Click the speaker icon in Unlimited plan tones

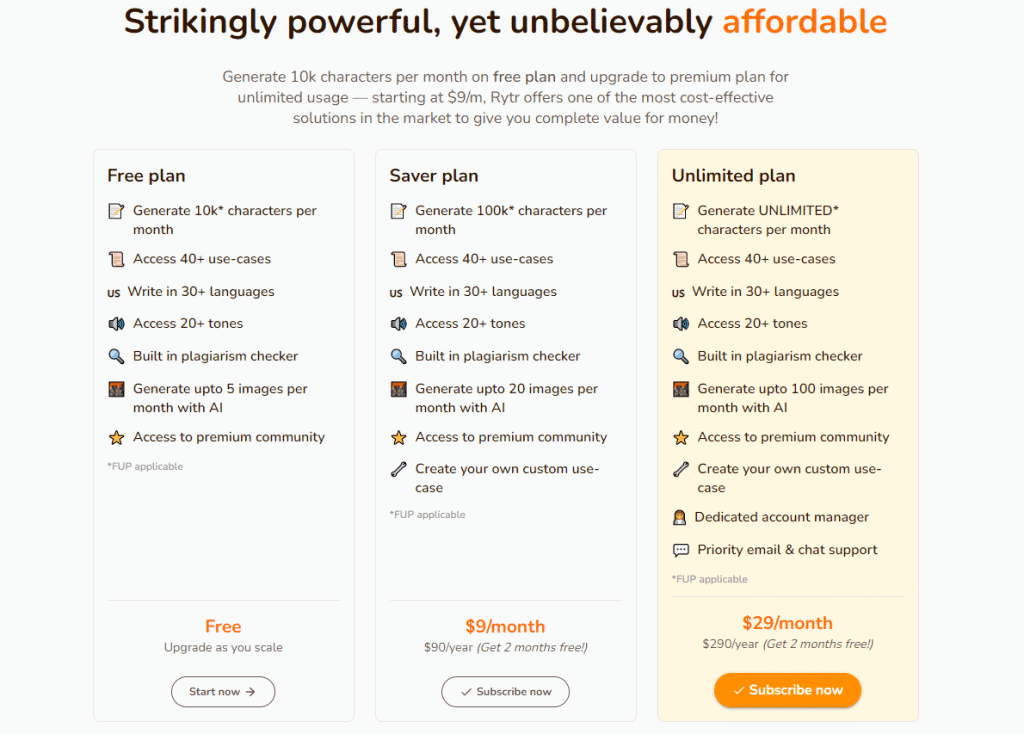click(x=680, y=324)
